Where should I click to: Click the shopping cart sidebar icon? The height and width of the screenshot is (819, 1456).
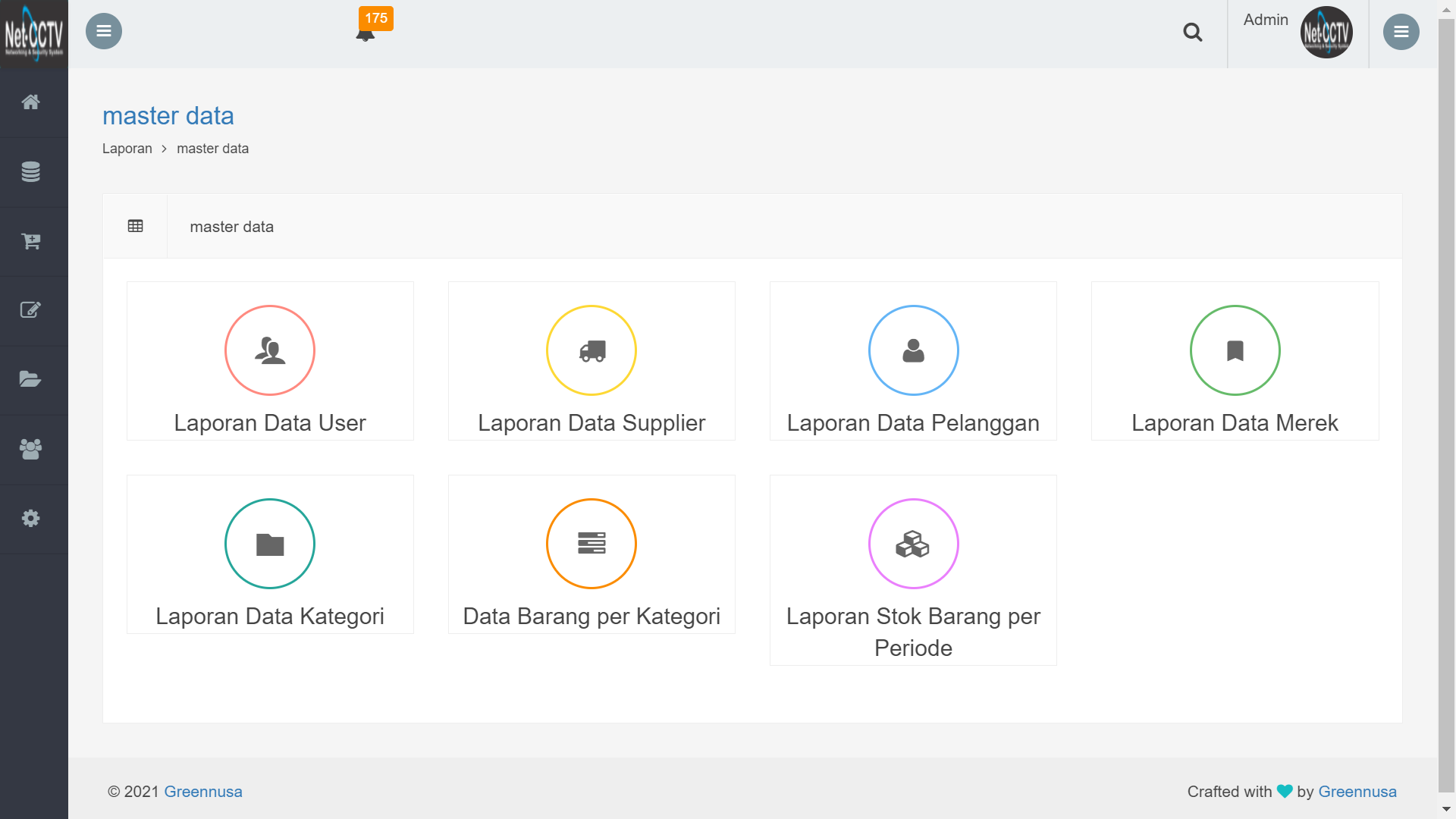point(30,241)
